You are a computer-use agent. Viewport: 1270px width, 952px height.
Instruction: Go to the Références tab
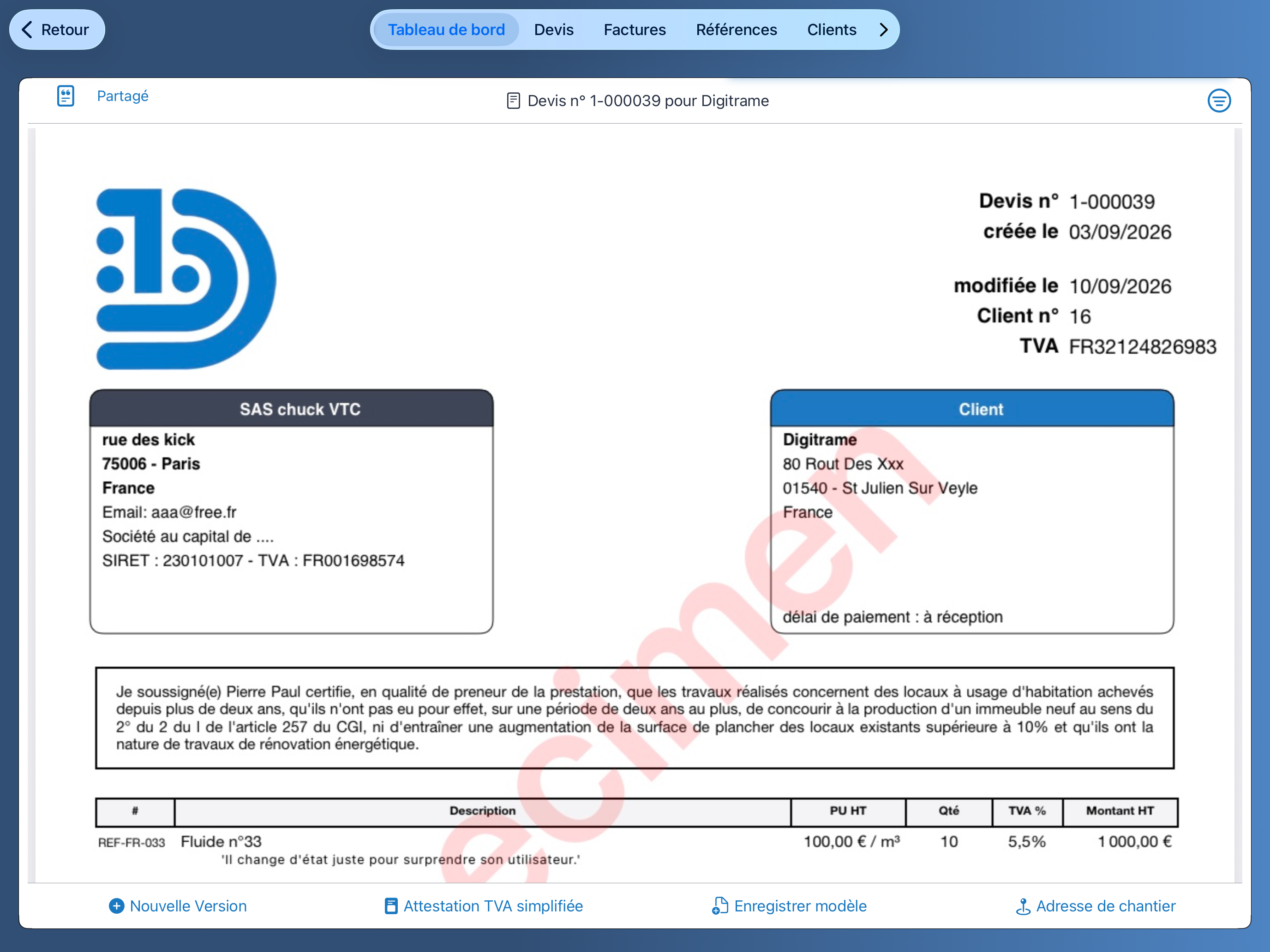pyautogui.click(x=736, y=30)
